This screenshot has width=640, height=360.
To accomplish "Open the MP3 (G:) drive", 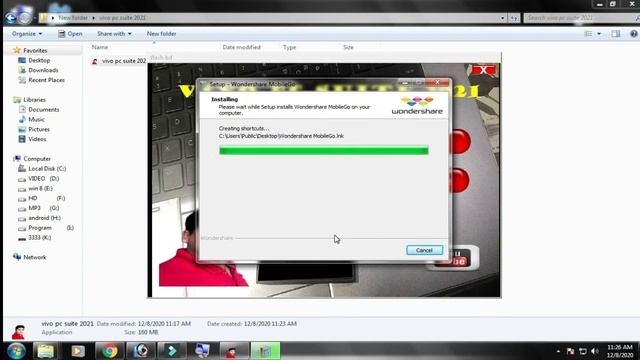I will tap(44, 208).
